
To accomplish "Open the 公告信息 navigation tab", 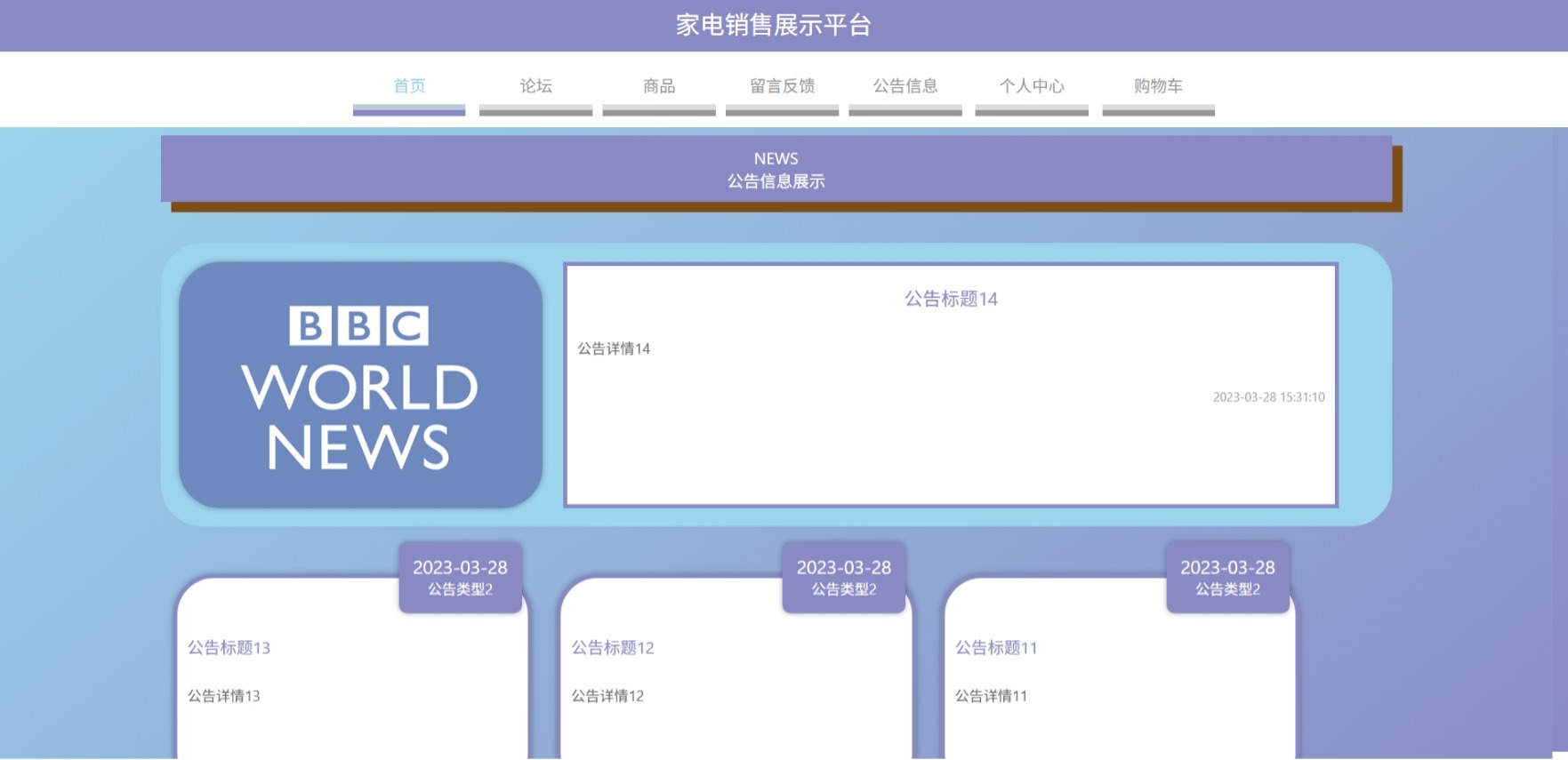I will tap(905, 86).
